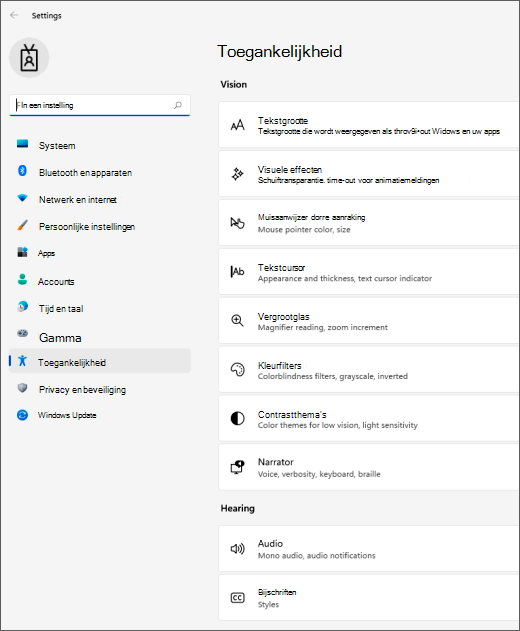Open the Apps section

coord(100,253)
